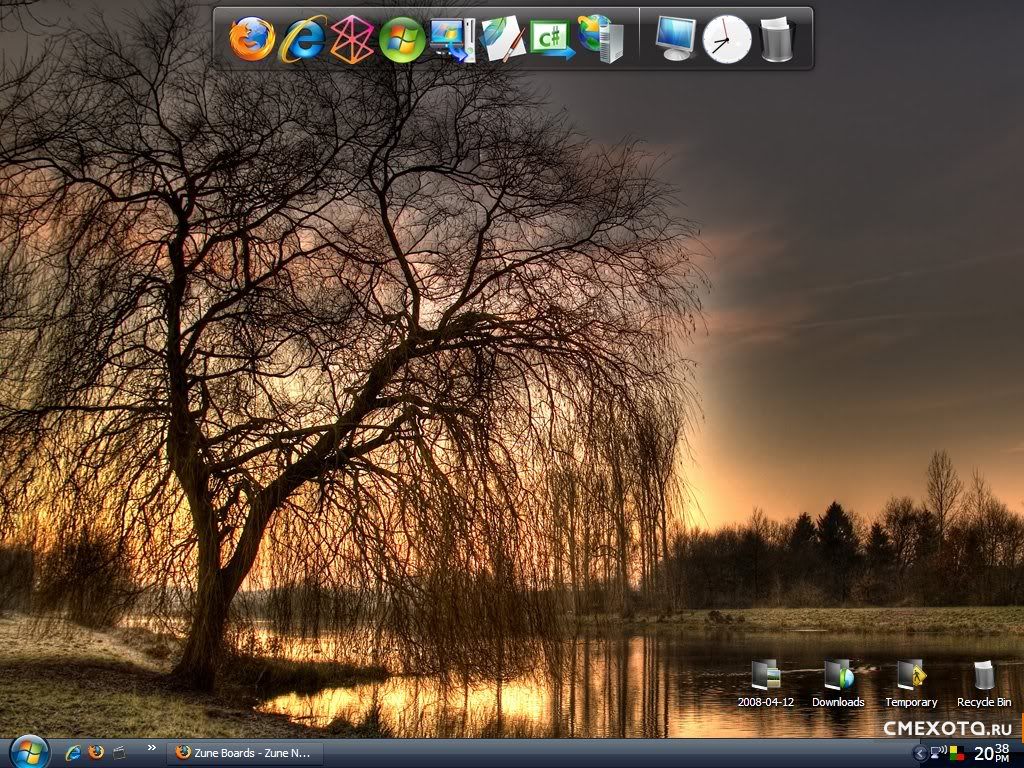Open the paintbrush and leaf dock icon
Screen dimensions: 1024x768
coord(503,40)
